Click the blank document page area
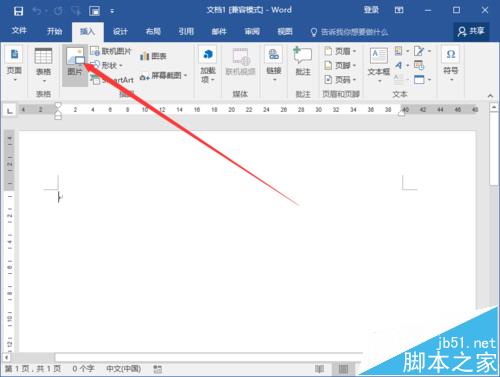This screenshot has height=377, width=500. pyautogui.click(x=247, y=242)
